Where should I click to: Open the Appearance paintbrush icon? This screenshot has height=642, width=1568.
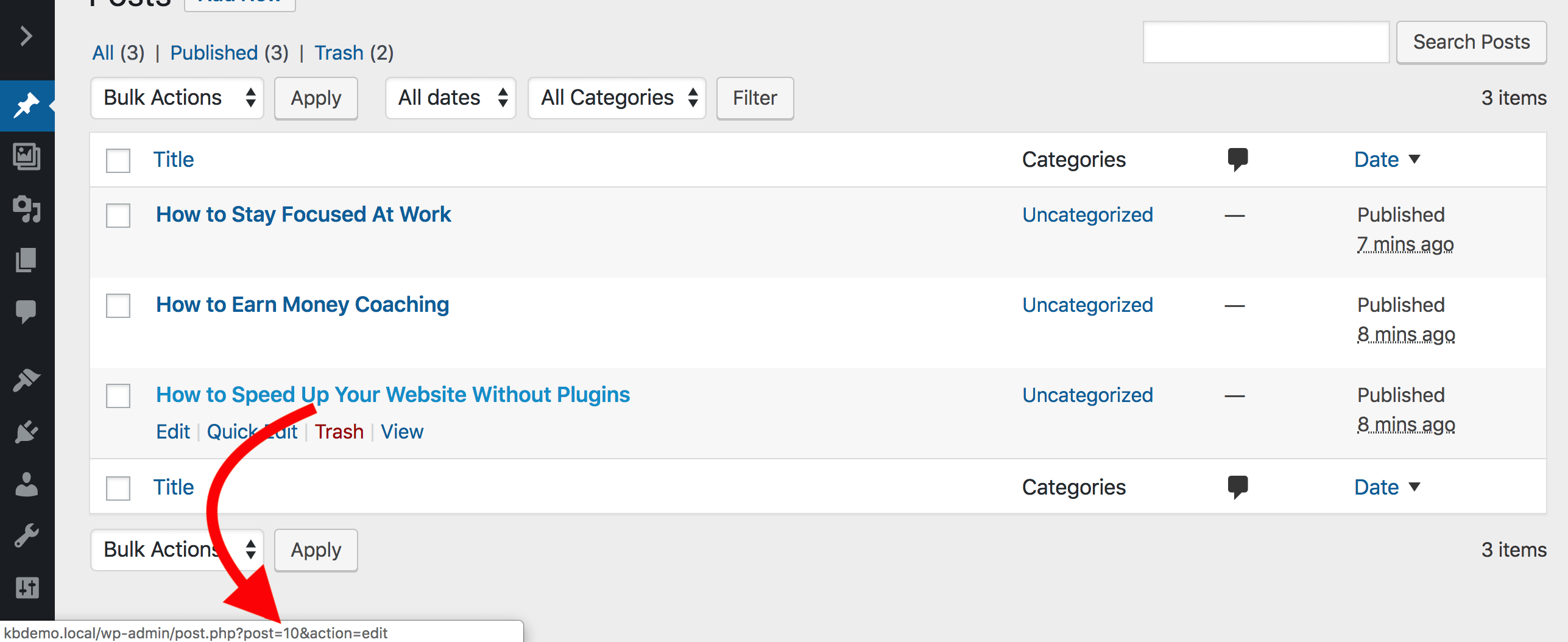point(27,379)
